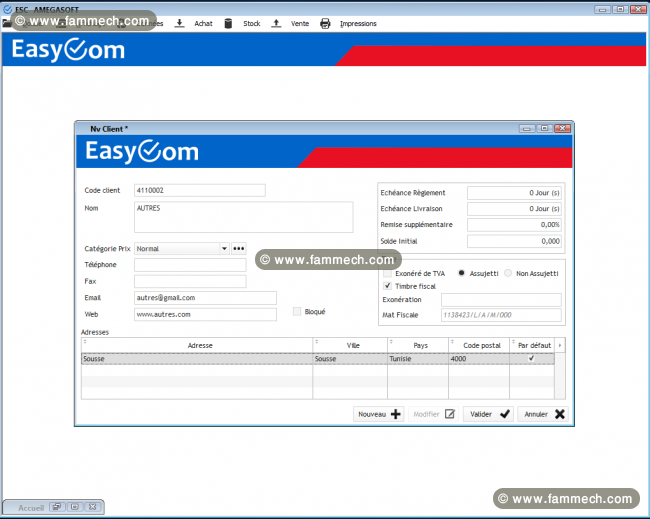The image size is (650, 519).
Task: Click the Vente upload-arrow icon
Action: point(276,24)
